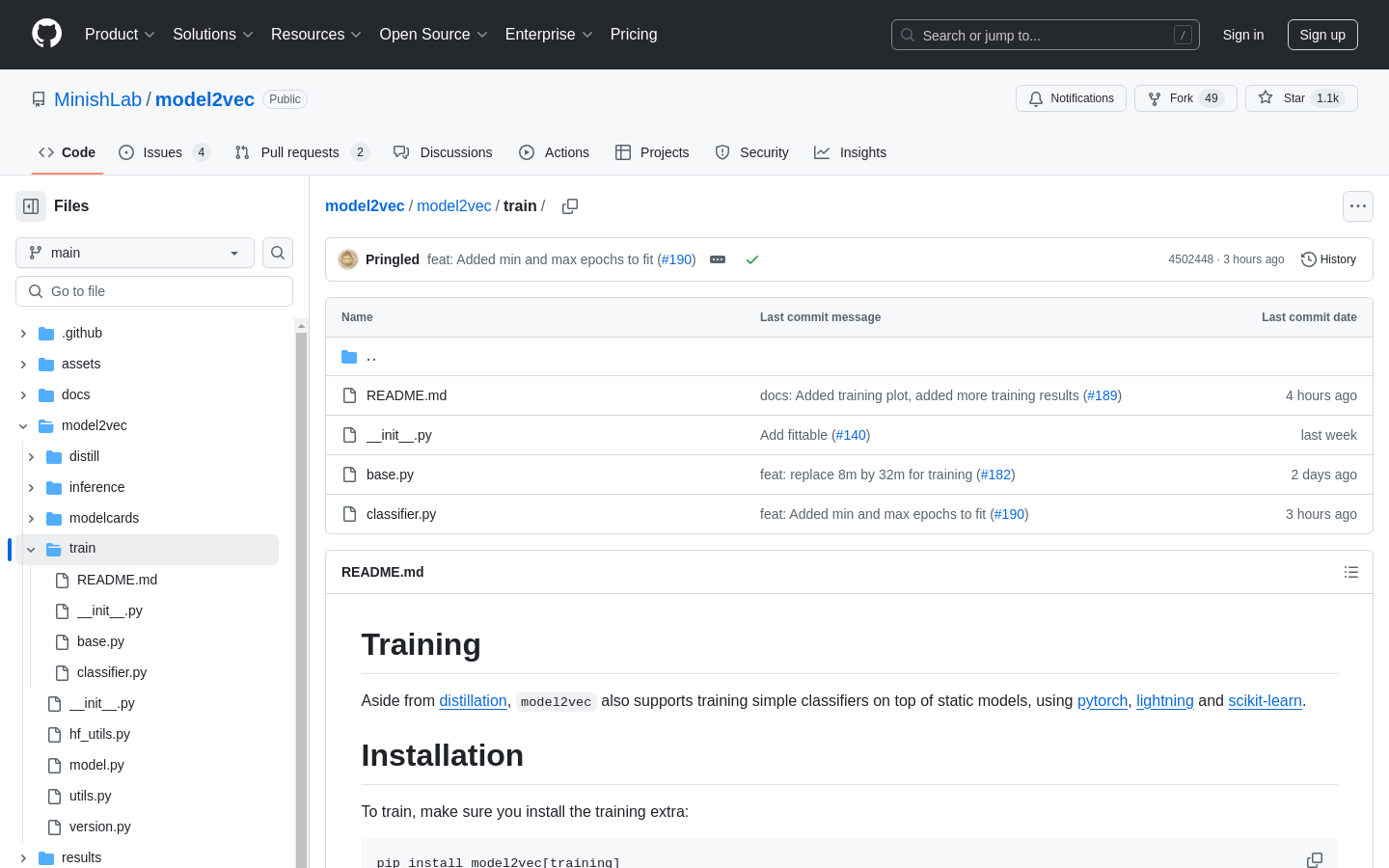
Task: Copy the train path to clipboard
Action: click(x=570, y=206)
